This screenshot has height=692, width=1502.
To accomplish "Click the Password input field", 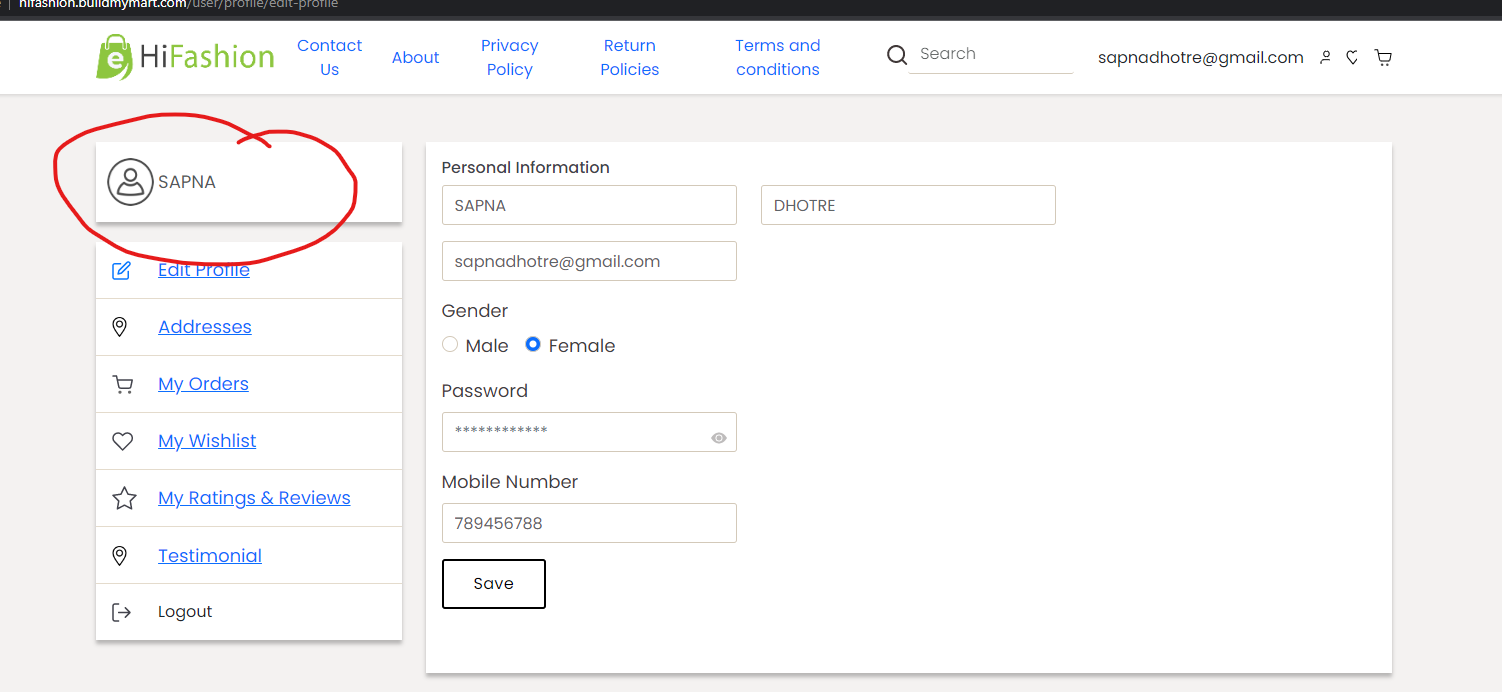I will click(589, 432).
